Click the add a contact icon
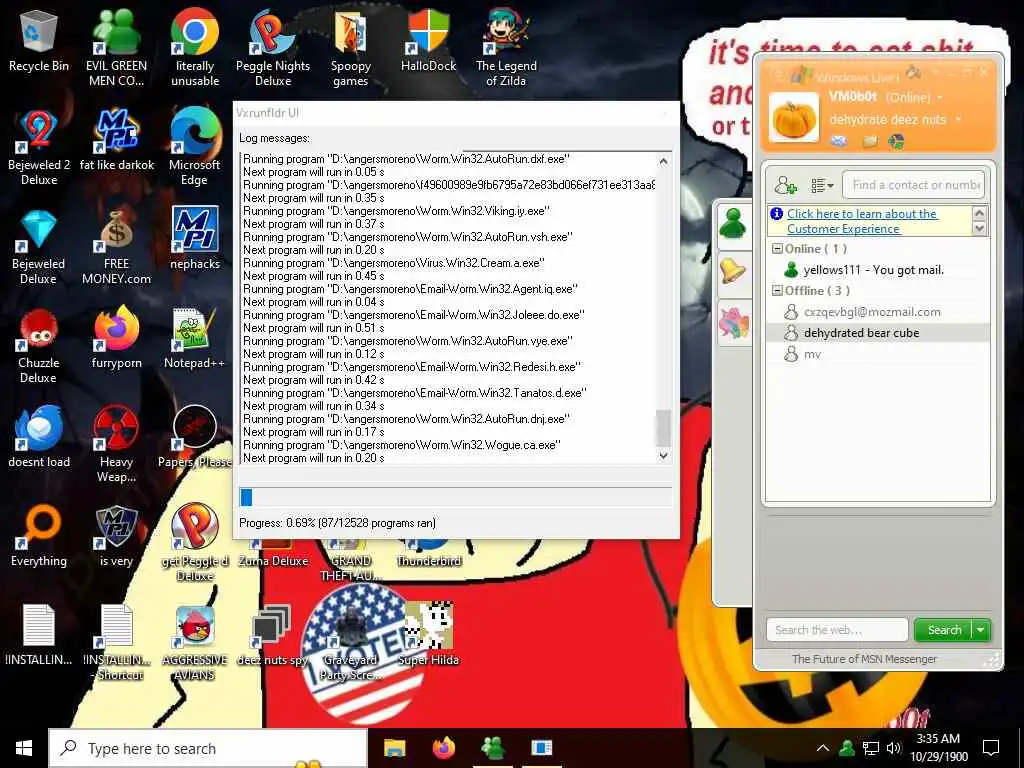 point(786,185)
